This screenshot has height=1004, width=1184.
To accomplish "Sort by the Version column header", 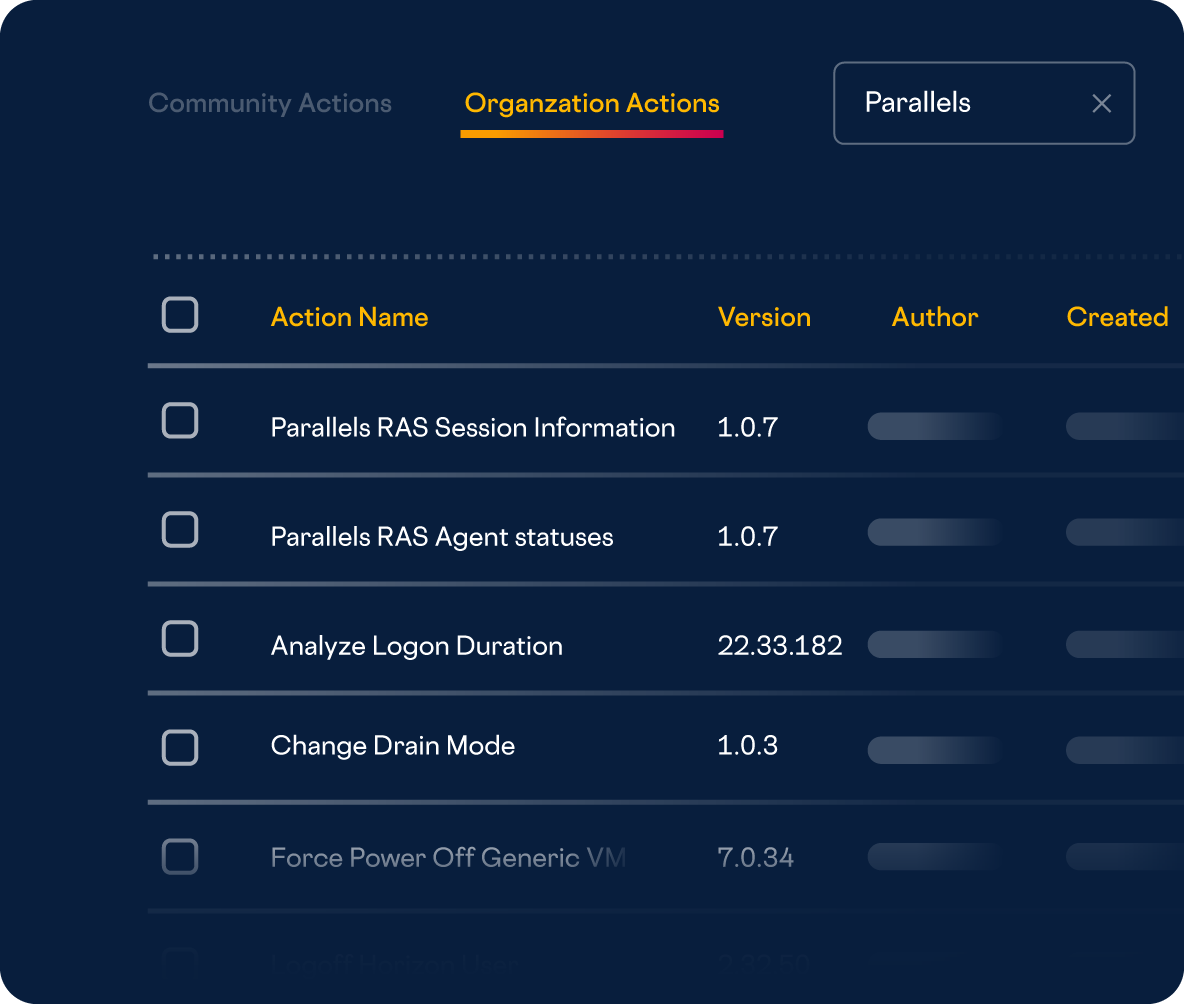I will click(764, 317).
